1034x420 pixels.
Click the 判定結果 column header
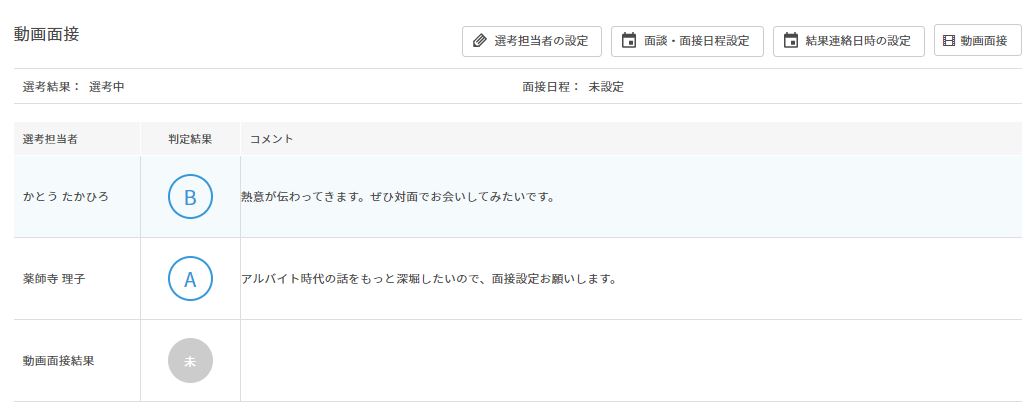pyautogui.click(x=190, y=139)
